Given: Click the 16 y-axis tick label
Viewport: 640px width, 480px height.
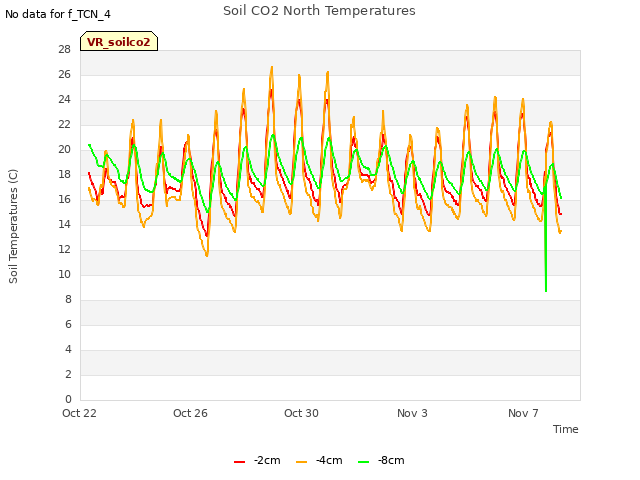Looking at the screenshot, I should [64, 200].
